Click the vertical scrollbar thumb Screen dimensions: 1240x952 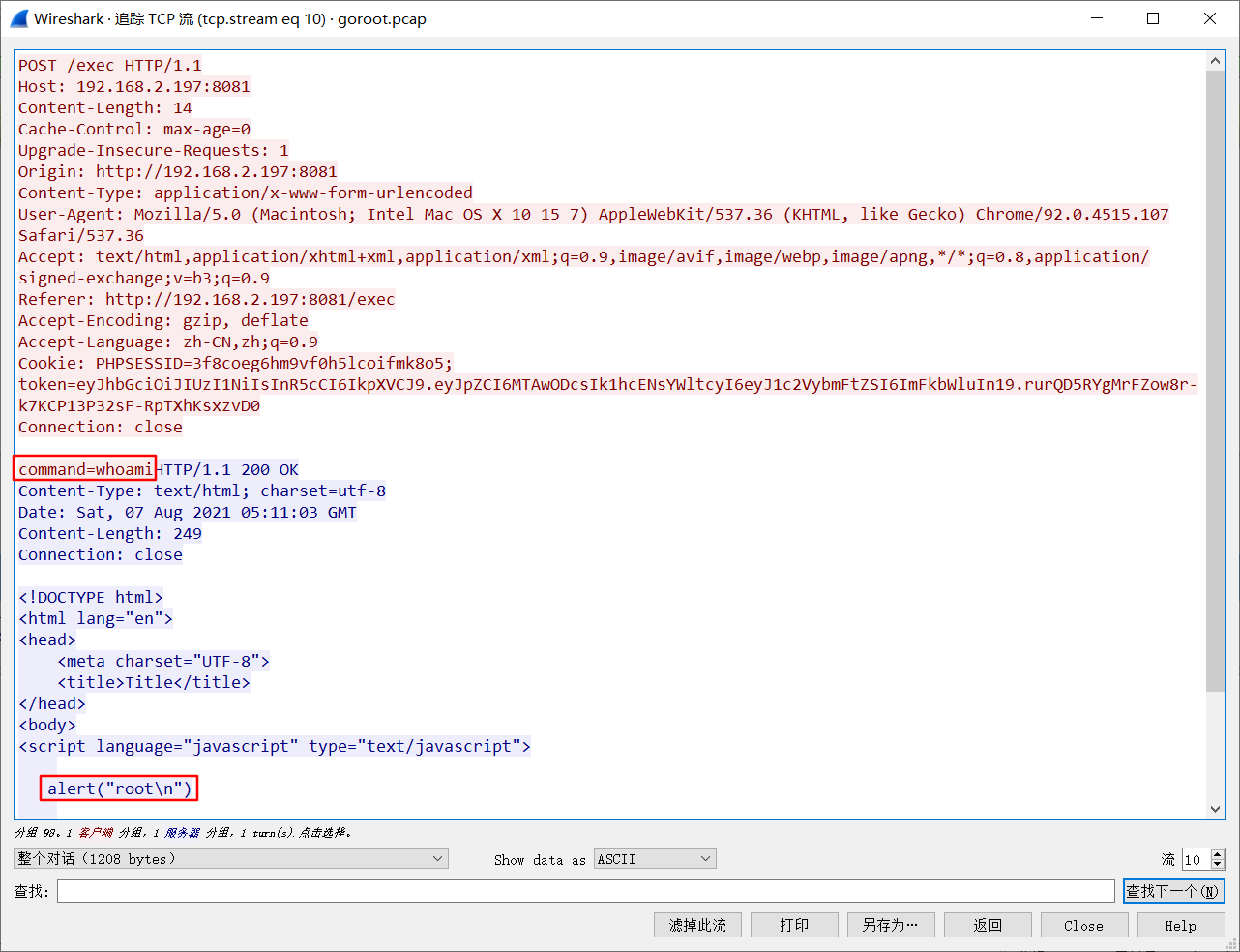1216,381
